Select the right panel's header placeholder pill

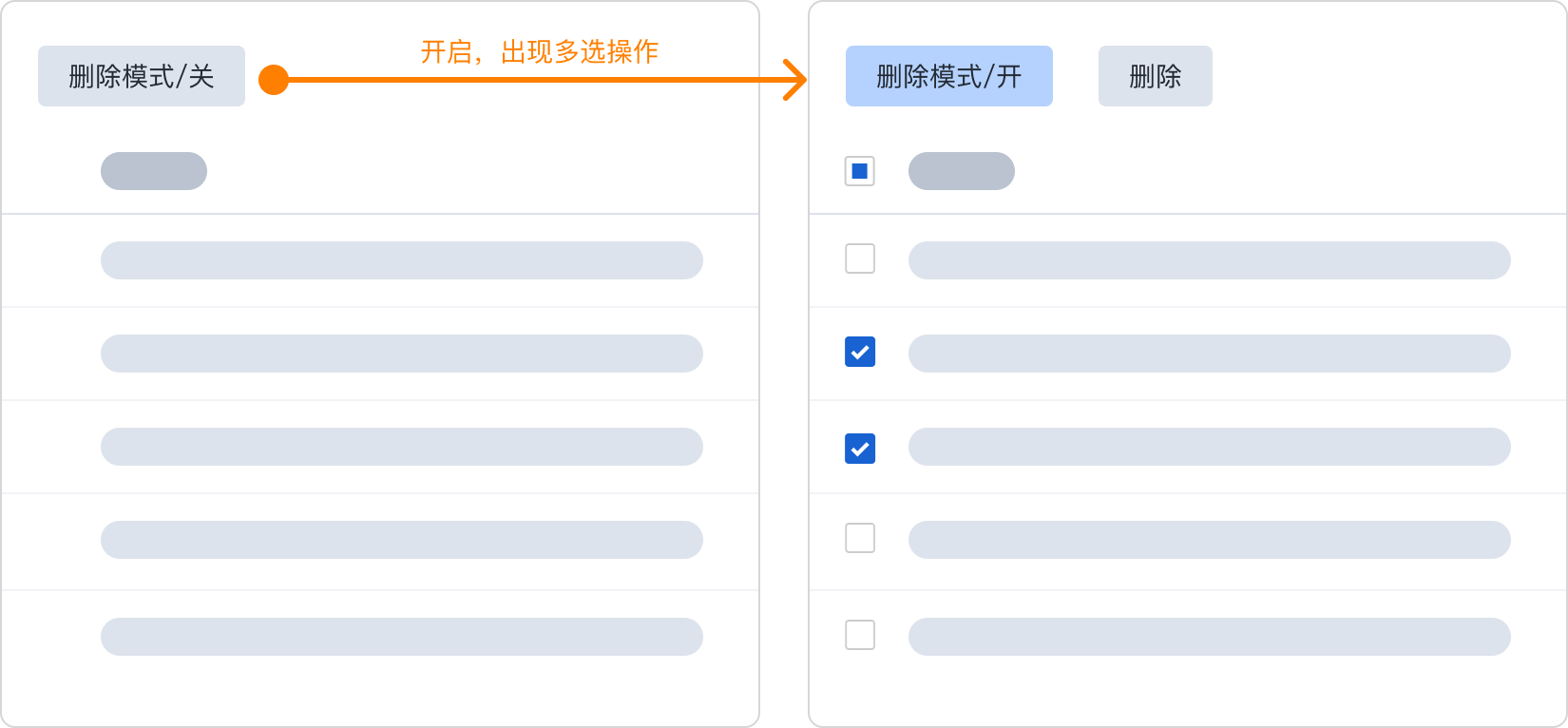(x=962, y=171)
